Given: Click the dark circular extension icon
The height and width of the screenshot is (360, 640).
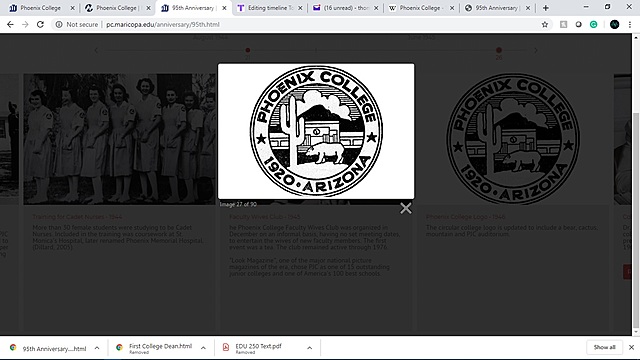Looking at the screenshot, I should (x=578, y=24).
